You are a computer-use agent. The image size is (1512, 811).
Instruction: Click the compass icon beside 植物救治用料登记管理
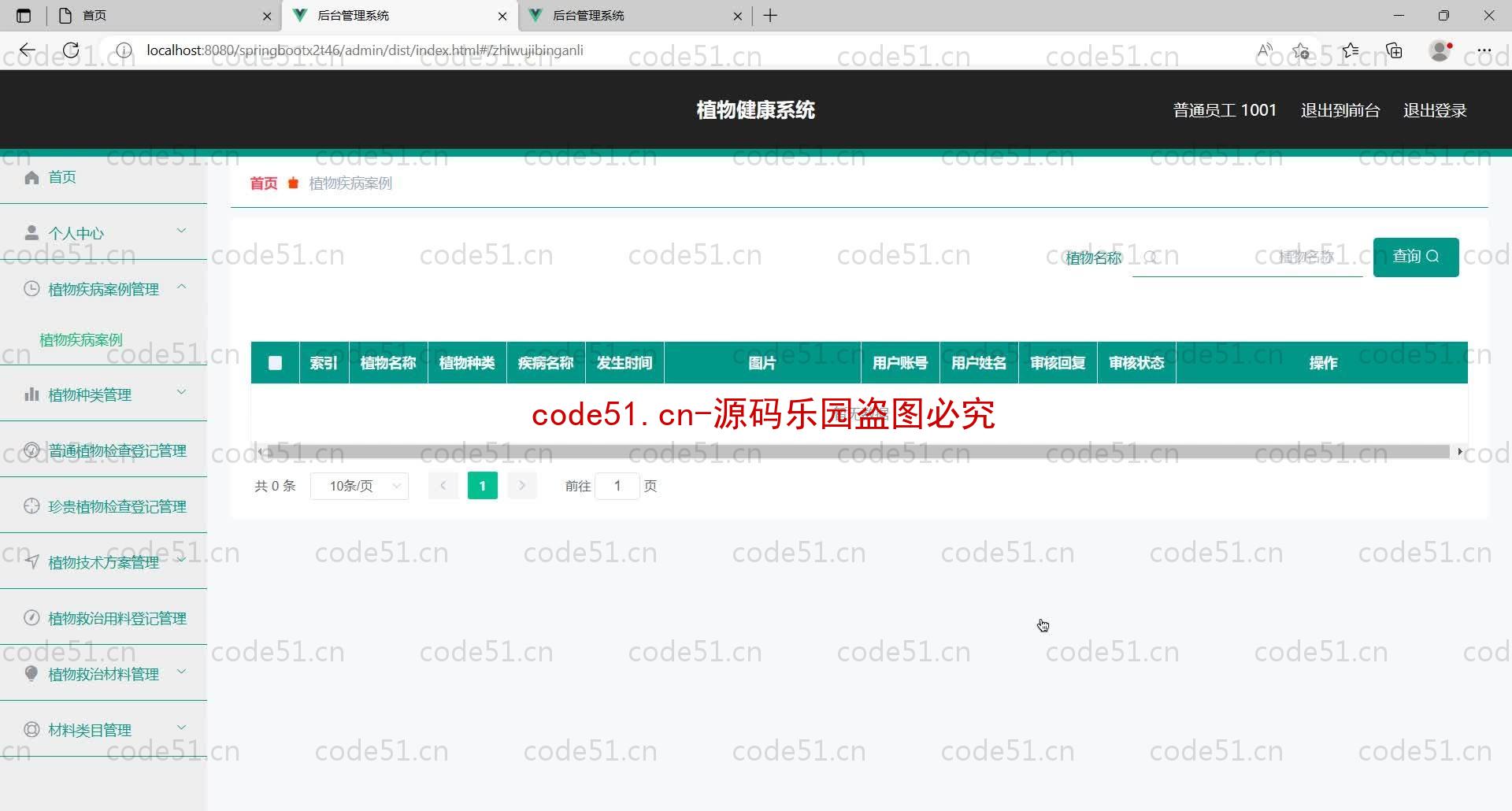31,618
